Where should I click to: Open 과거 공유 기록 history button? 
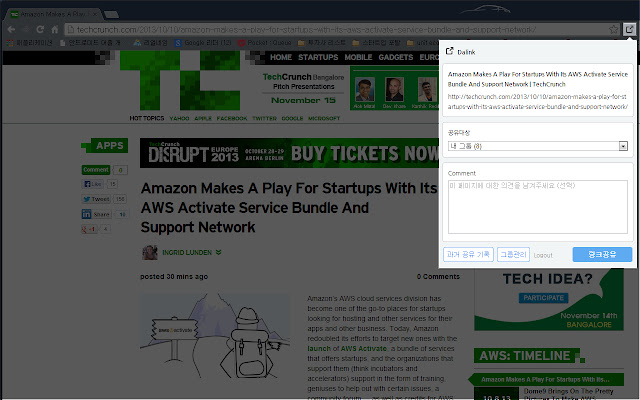click(468, 254)
